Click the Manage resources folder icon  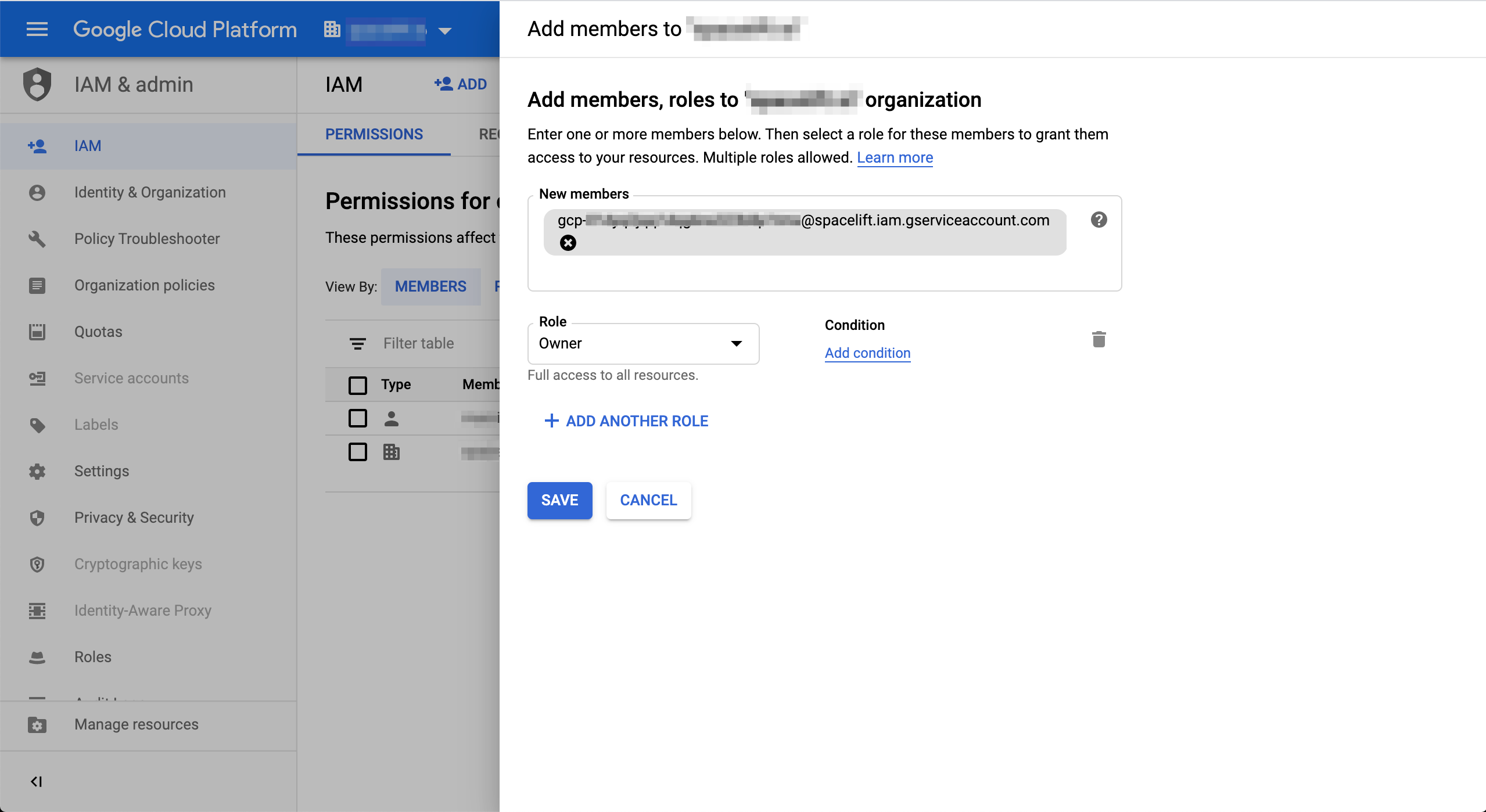click(37, 724)
